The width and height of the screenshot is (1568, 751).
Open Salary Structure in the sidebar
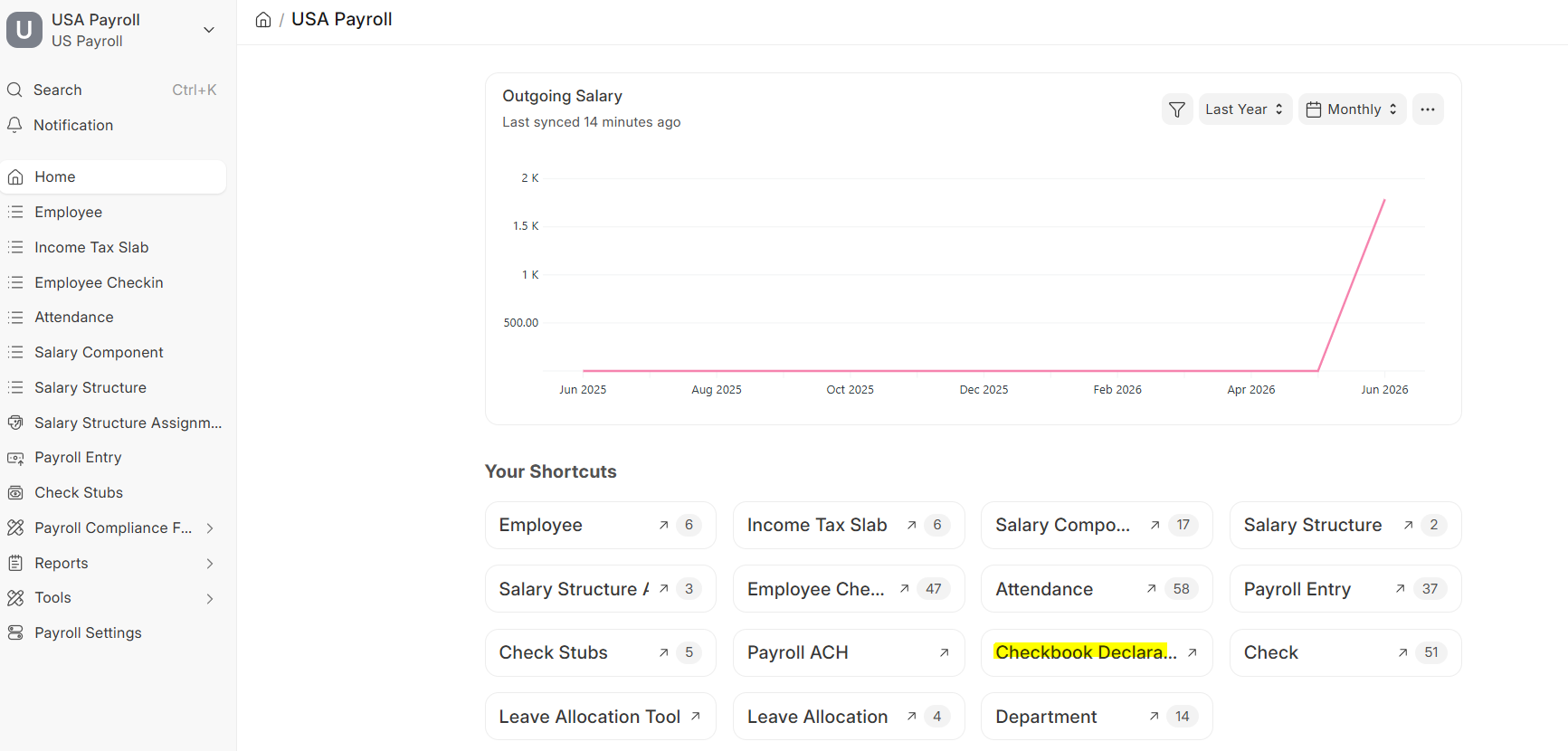click(x=113, y=387)
